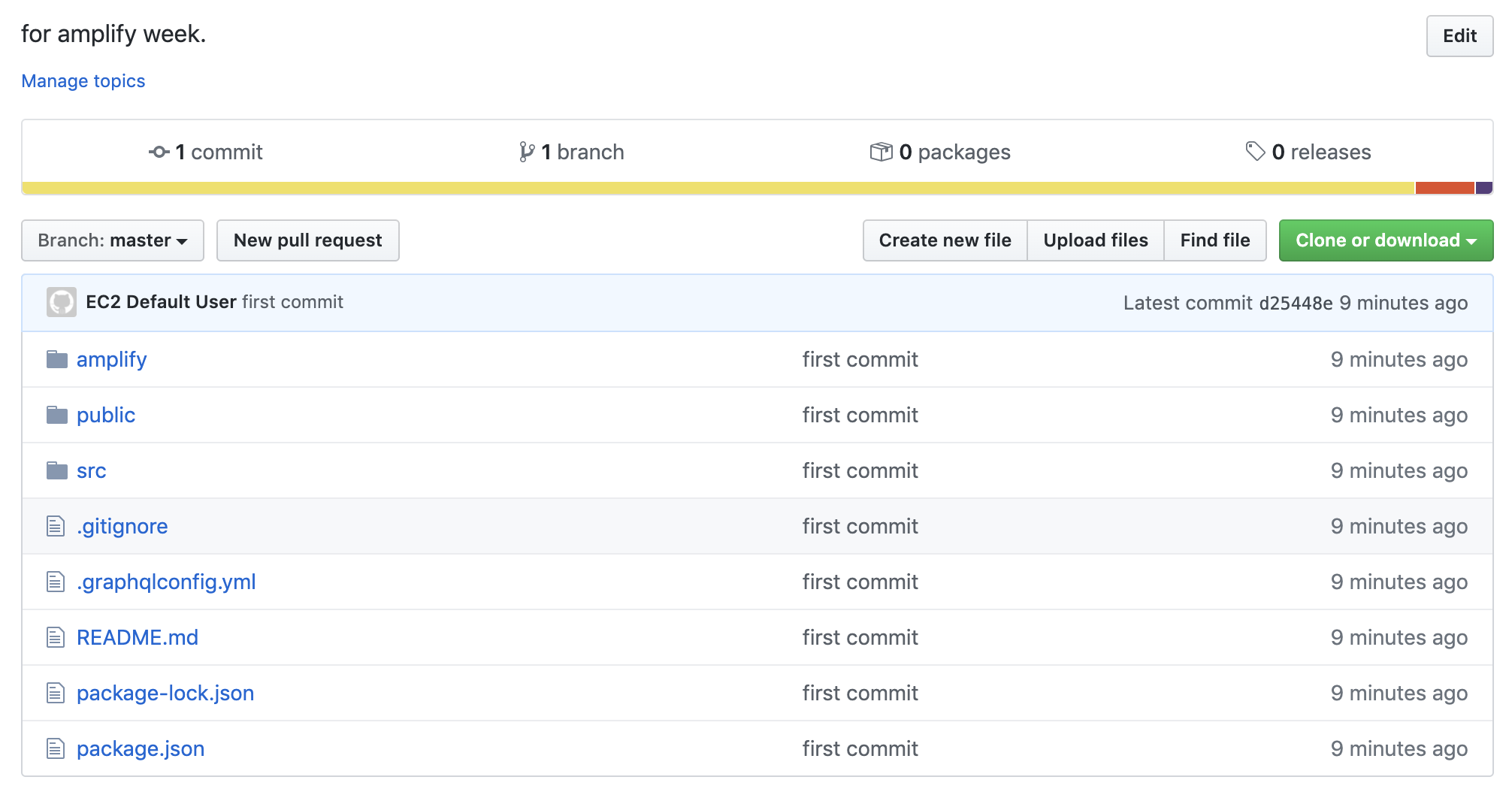The image size is (1512, 792).
Task: Click the amplify folder icon
Action: click(x=57, y=359)
